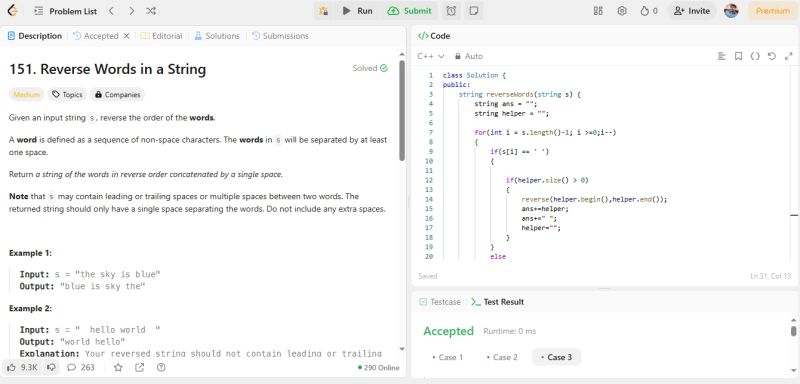This screenshot has height=384, width=800.
Task: Click the Medium difficulty tag
Action: click(27, 95)
